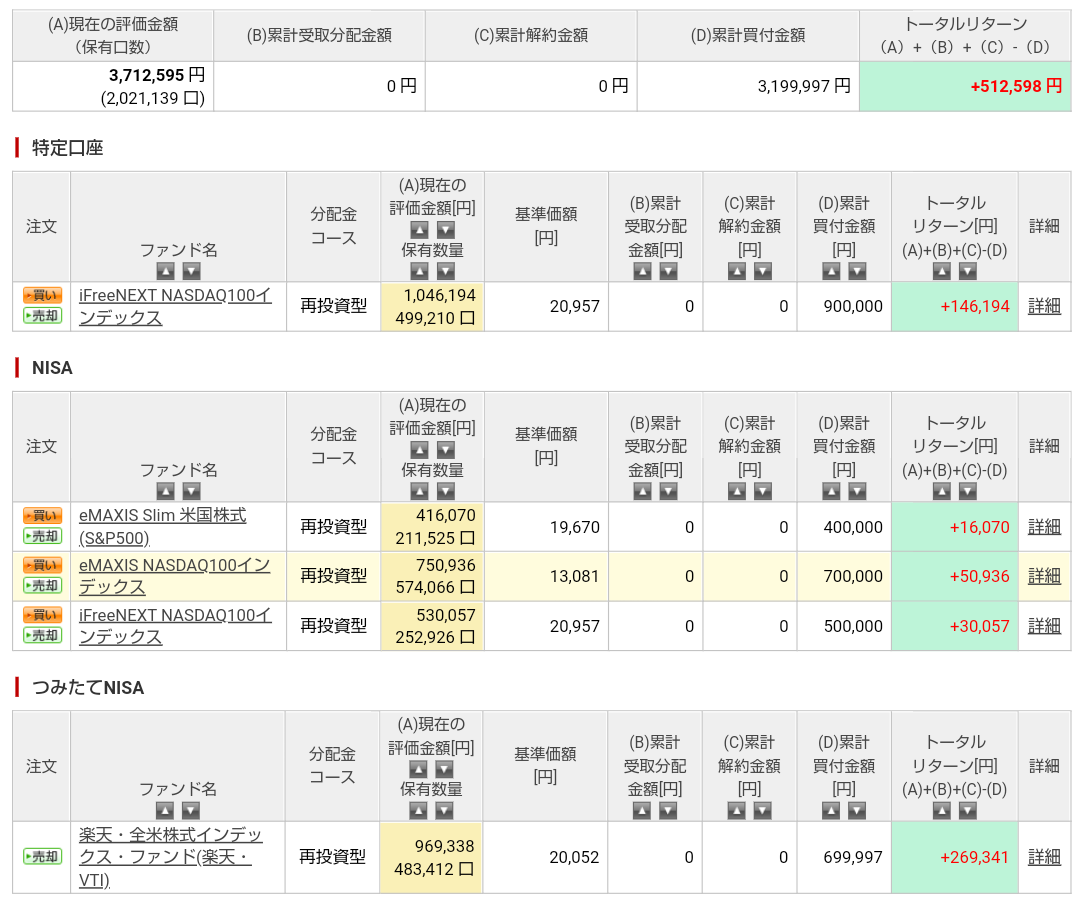The image size is (1080, 902).
Task: Sort 特定口座 table by 保有数量 descending
Action: [x=446, y=271]
